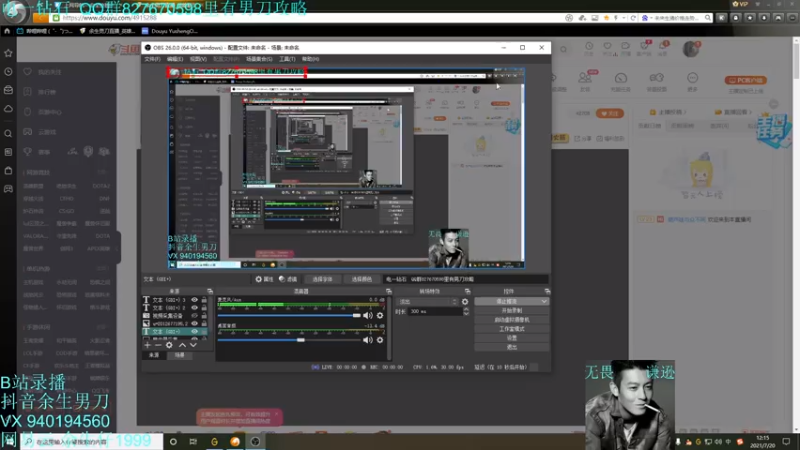
Task: Increase transition duration with up stepper
Action: (466, 309)
